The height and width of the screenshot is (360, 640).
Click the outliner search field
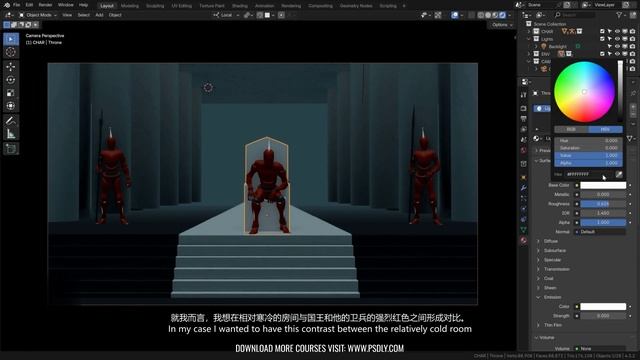575,15
